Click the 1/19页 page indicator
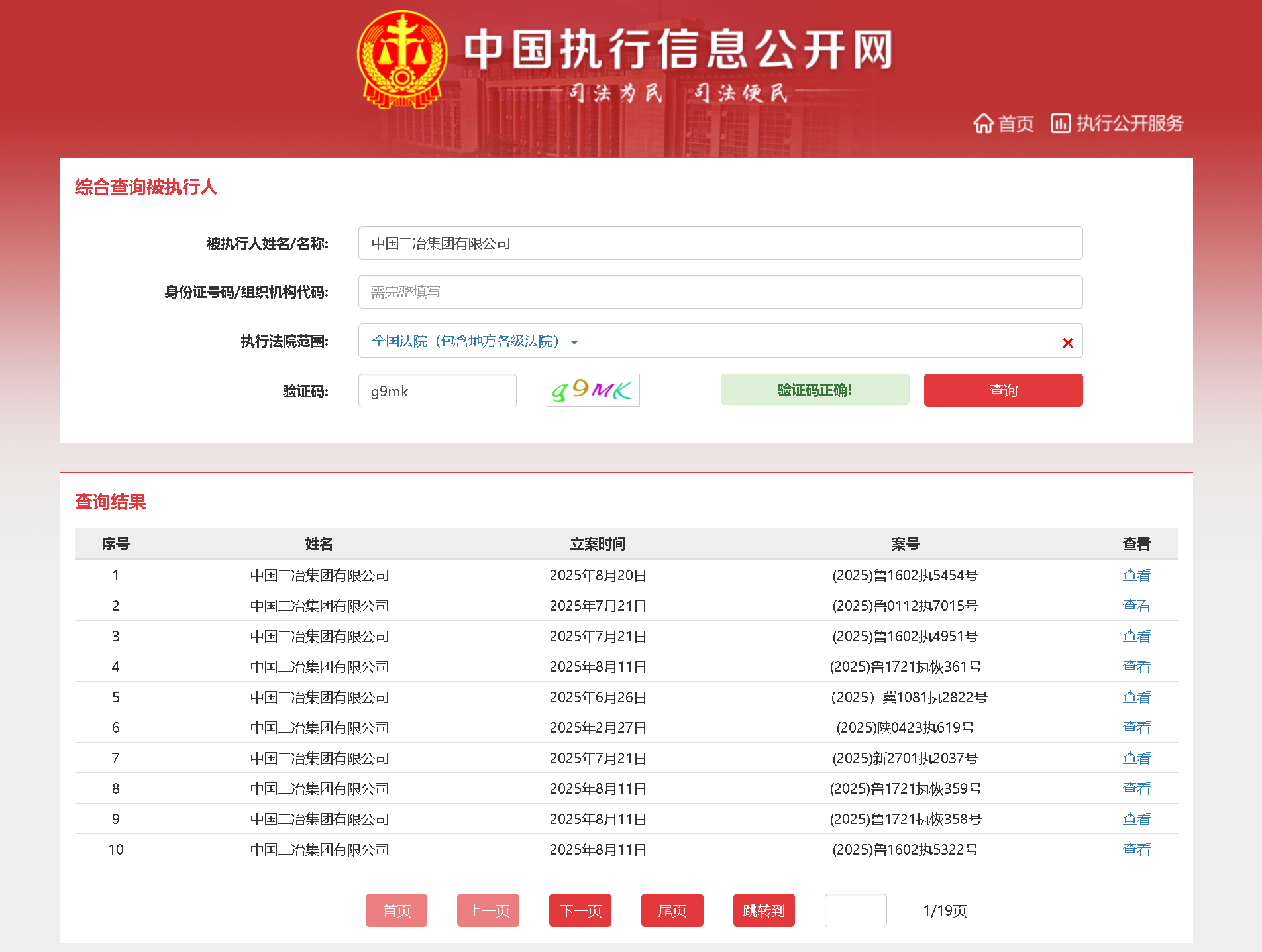This screenshot has width=1262, height=952. coord(945,910)
